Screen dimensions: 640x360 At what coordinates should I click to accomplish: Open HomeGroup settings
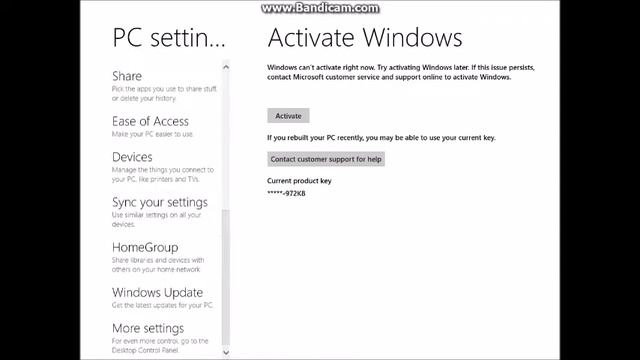(x=145, y=247)
